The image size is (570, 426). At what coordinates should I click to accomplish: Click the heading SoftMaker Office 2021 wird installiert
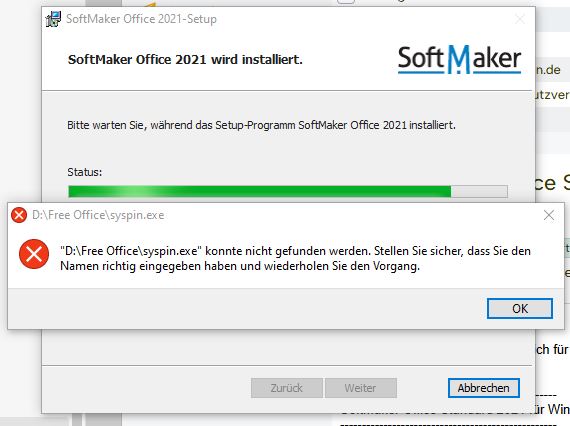(185, 59)
